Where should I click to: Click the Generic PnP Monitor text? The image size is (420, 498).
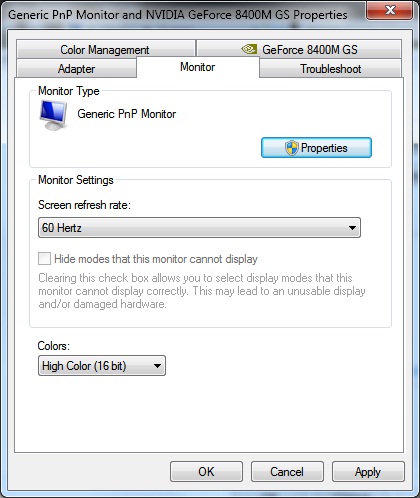pyautogui.click(x=127, y=114)
